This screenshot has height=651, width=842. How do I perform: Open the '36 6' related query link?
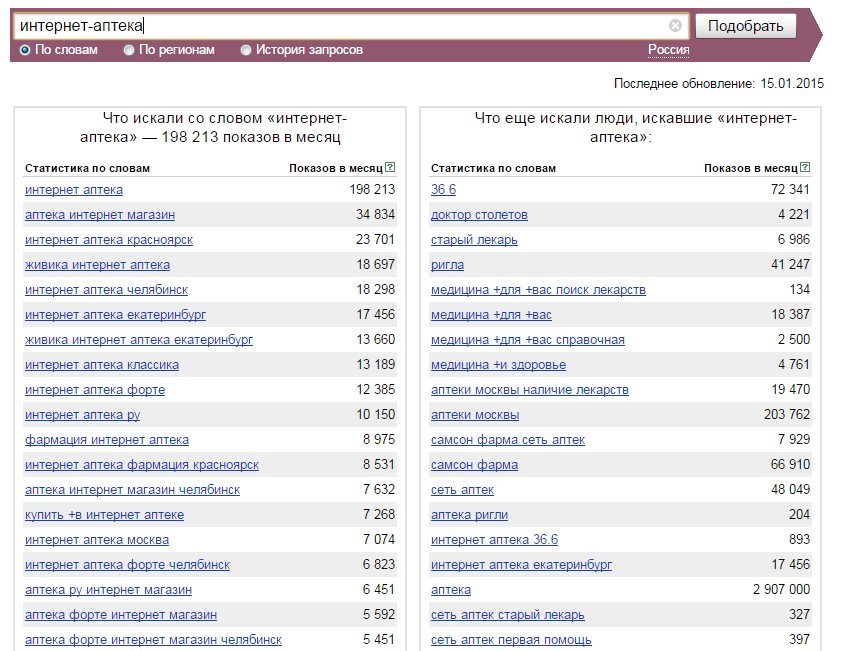pos(444,189)
